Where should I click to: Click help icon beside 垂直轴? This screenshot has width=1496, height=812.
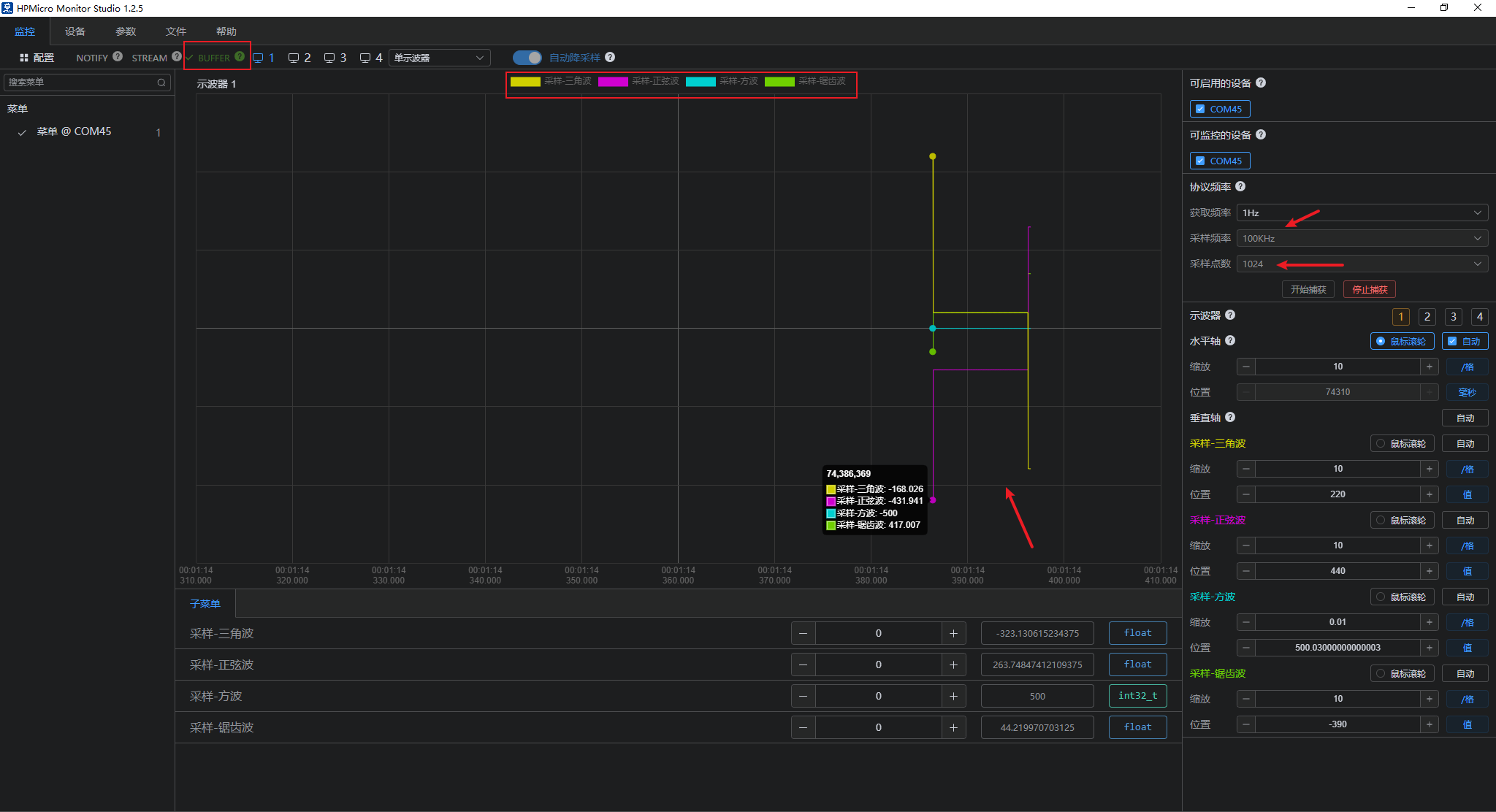coord(1230,417)
